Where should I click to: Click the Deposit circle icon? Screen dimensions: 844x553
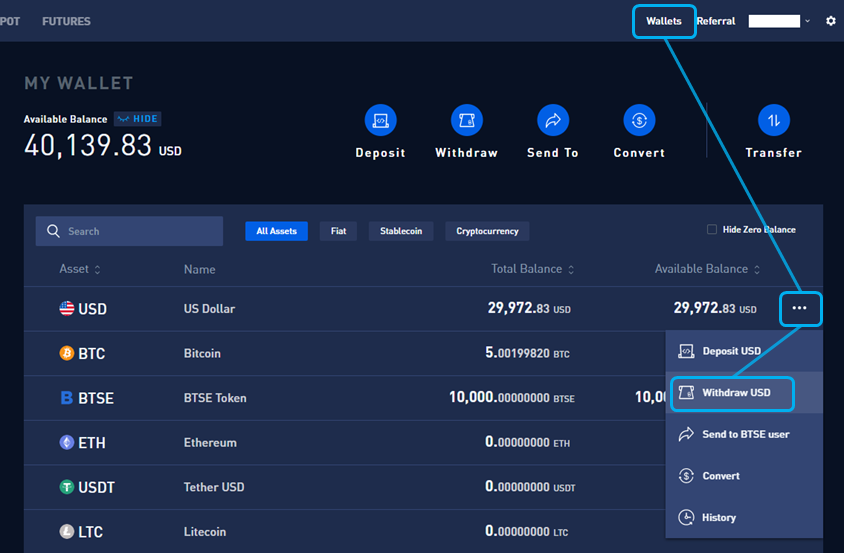[x=381, y=120]
